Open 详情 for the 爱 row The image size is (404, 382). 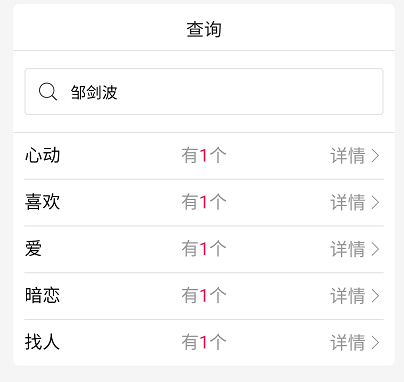[x=348, y=249]
